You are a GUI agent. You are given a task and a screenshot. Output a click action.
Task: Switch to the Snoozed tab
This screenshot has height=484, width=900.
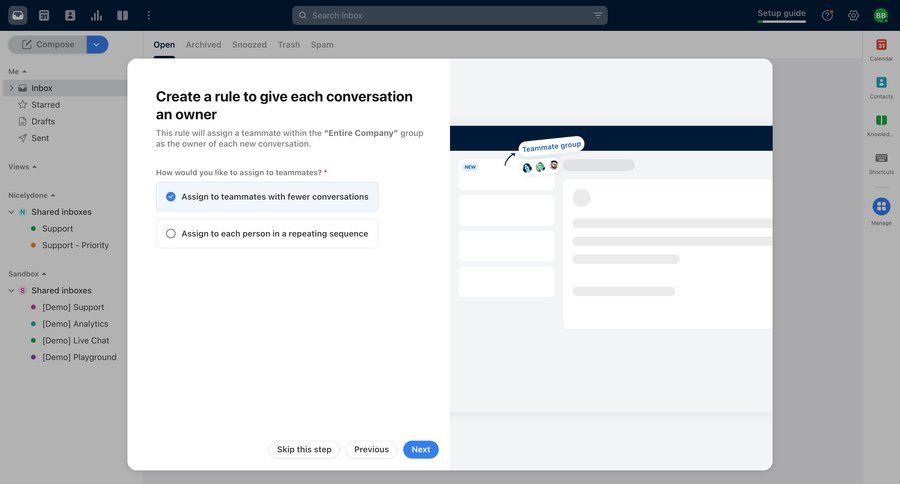(249, 45)
